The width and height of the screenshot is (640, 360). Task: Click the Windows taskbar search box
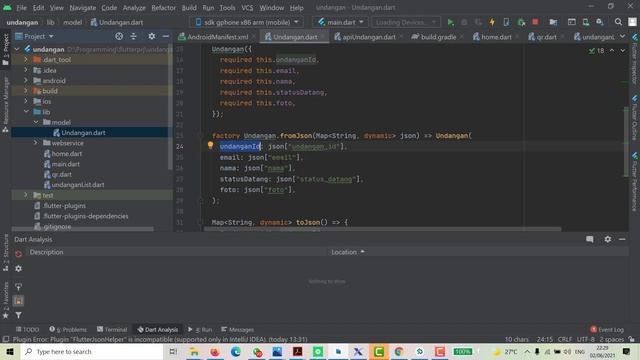(92, 351)
